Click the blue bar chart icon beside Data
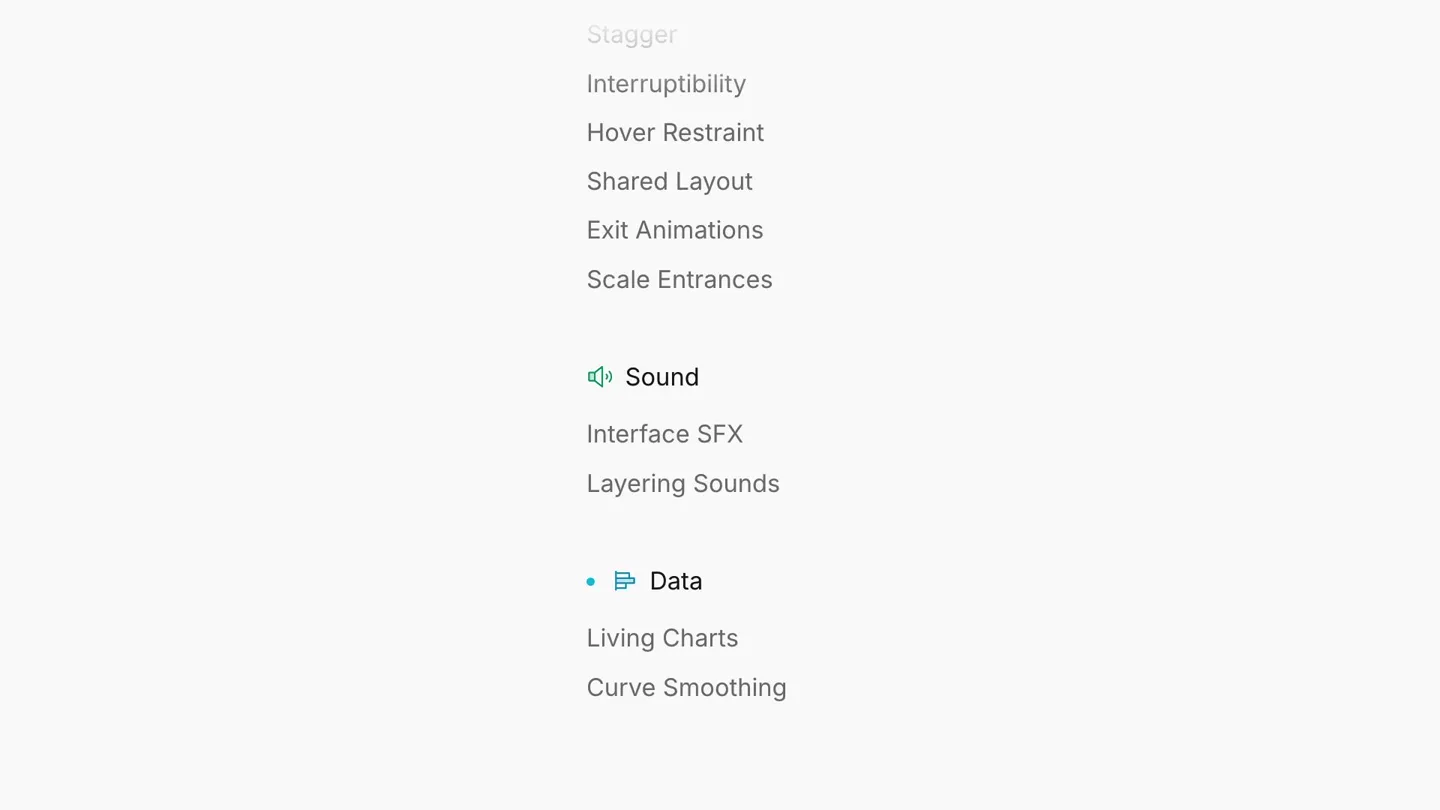 click(625, 581)
